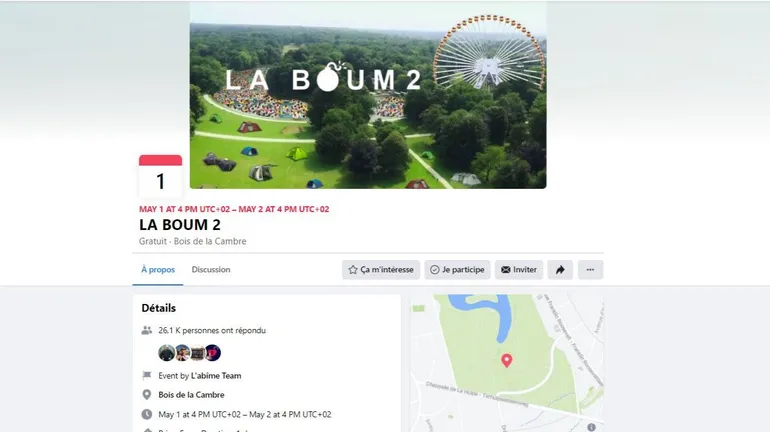770x432 pixels.
Task: Click the map info icon
Action: click(591, 428)
